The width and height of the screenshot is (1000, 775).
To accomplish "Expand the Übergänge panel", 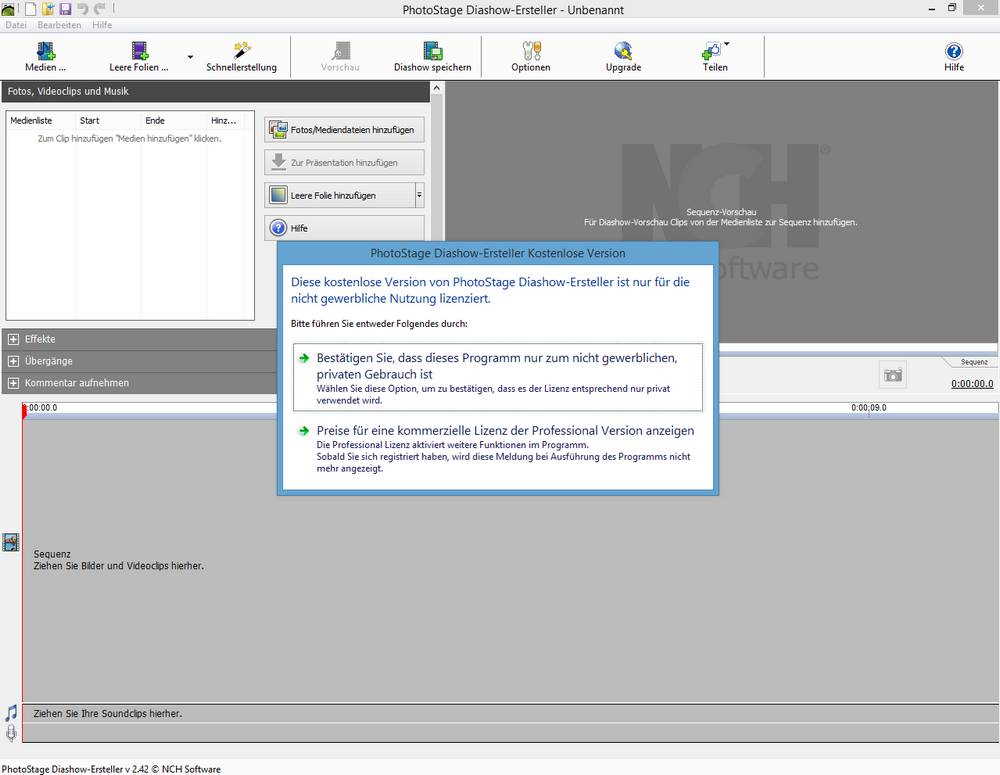I will click(14, 361).
